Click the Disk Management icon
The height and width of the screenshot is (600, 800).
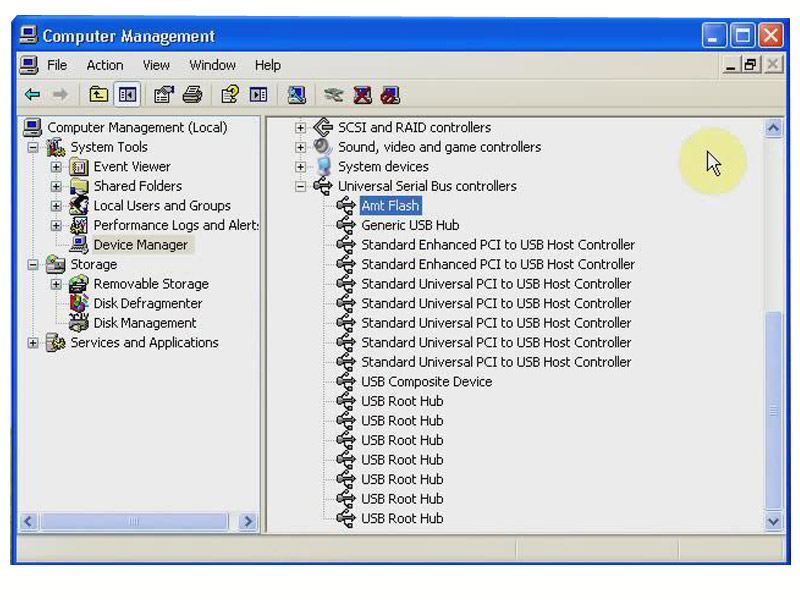click(x=79, y=322)
